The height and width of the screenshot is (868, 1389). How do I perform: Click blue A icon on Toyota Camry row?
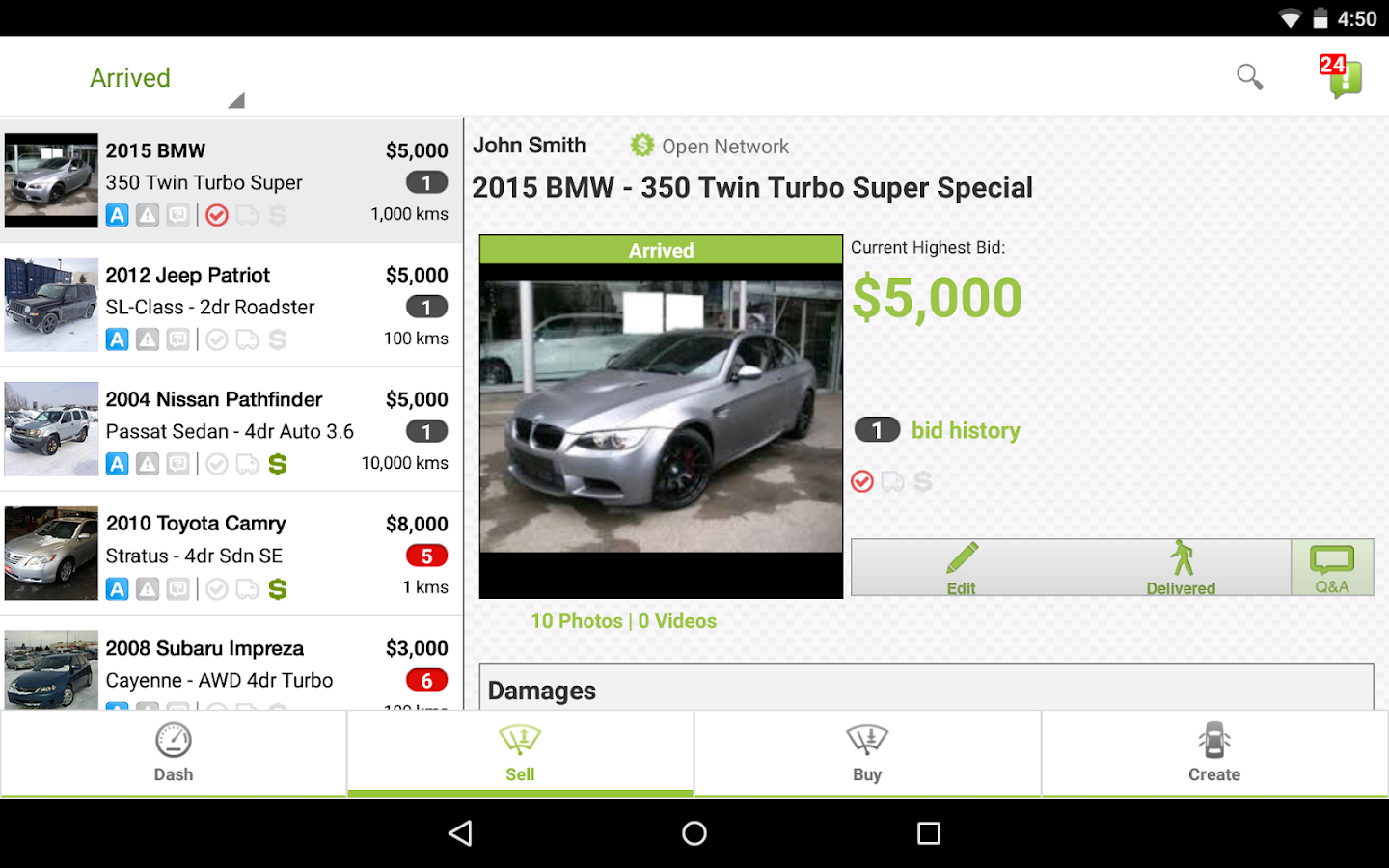coord(118,588)
